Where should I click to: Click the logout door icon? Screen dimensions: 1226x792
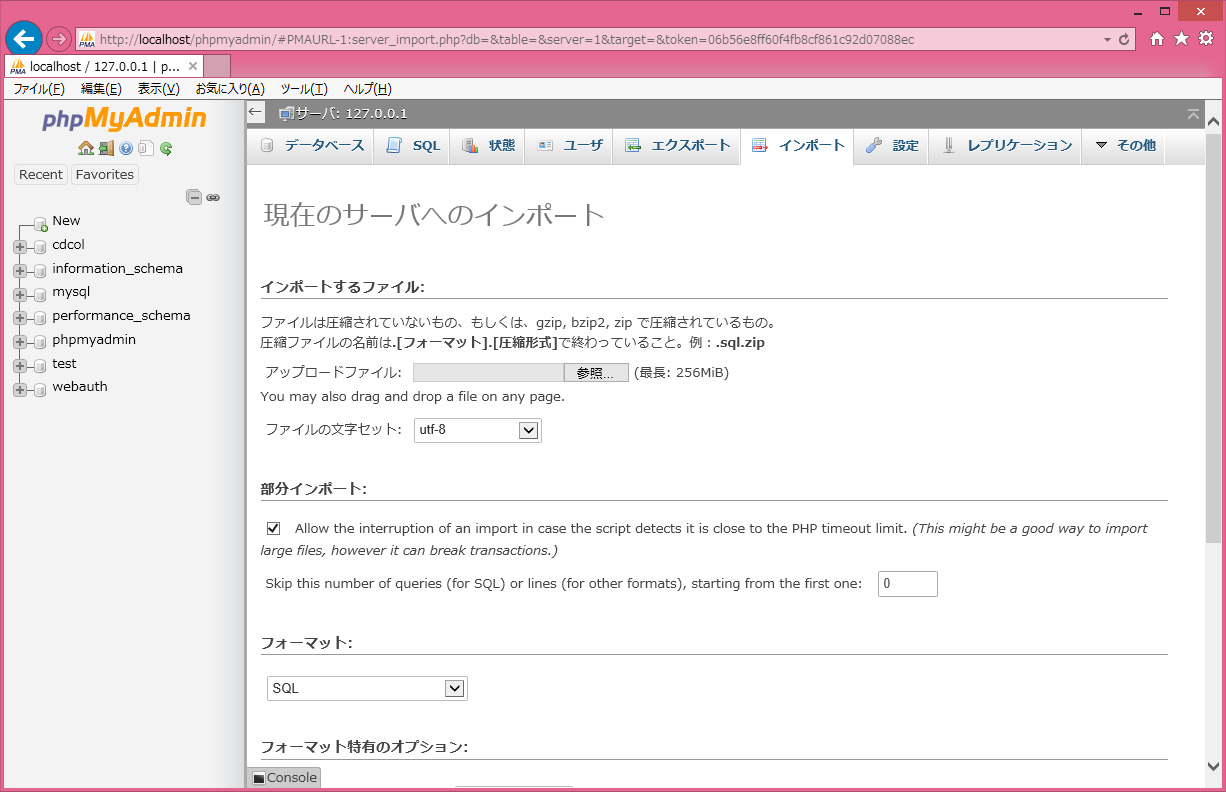point(105,148)
